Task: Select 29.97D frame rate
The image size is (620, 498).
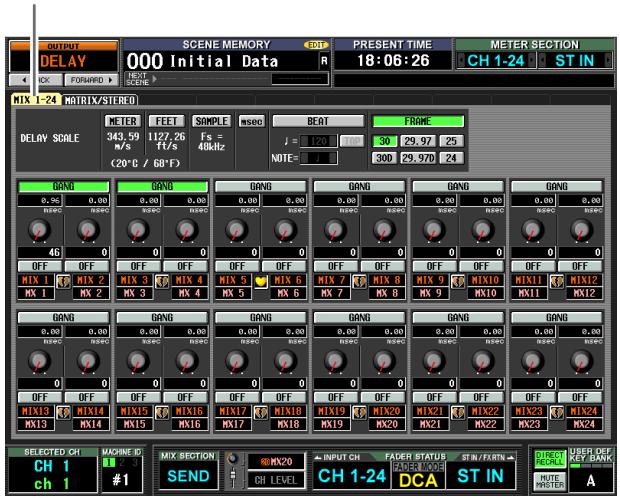Action: coord(418,158)
